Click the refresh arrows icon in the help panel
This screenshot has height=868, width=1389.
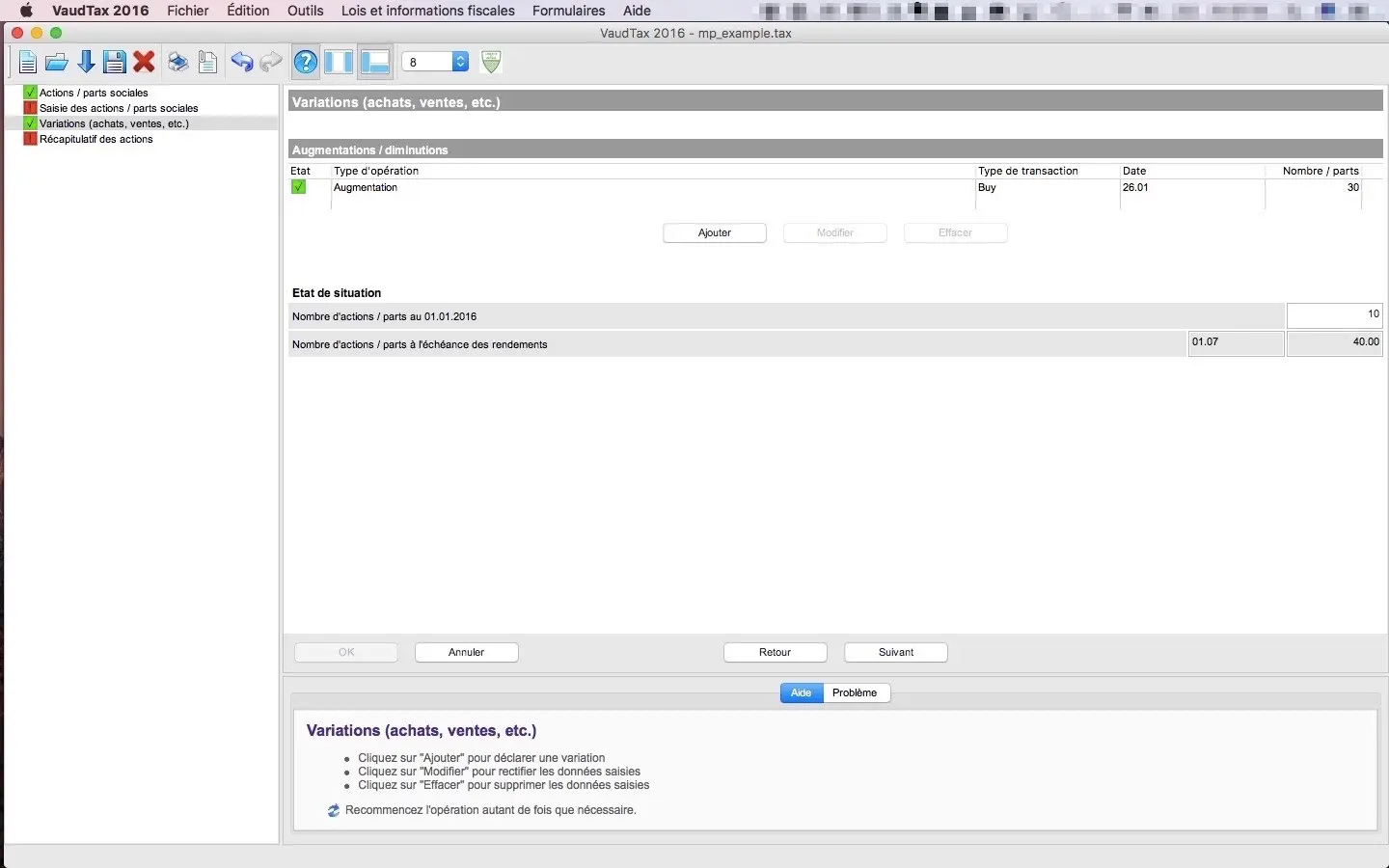click(x=333, y=810)
